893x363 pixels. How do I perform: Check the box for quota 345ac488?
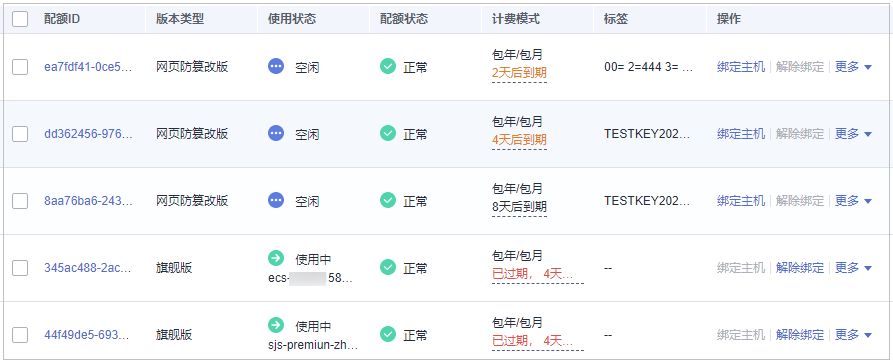click(x=20, y=268)
